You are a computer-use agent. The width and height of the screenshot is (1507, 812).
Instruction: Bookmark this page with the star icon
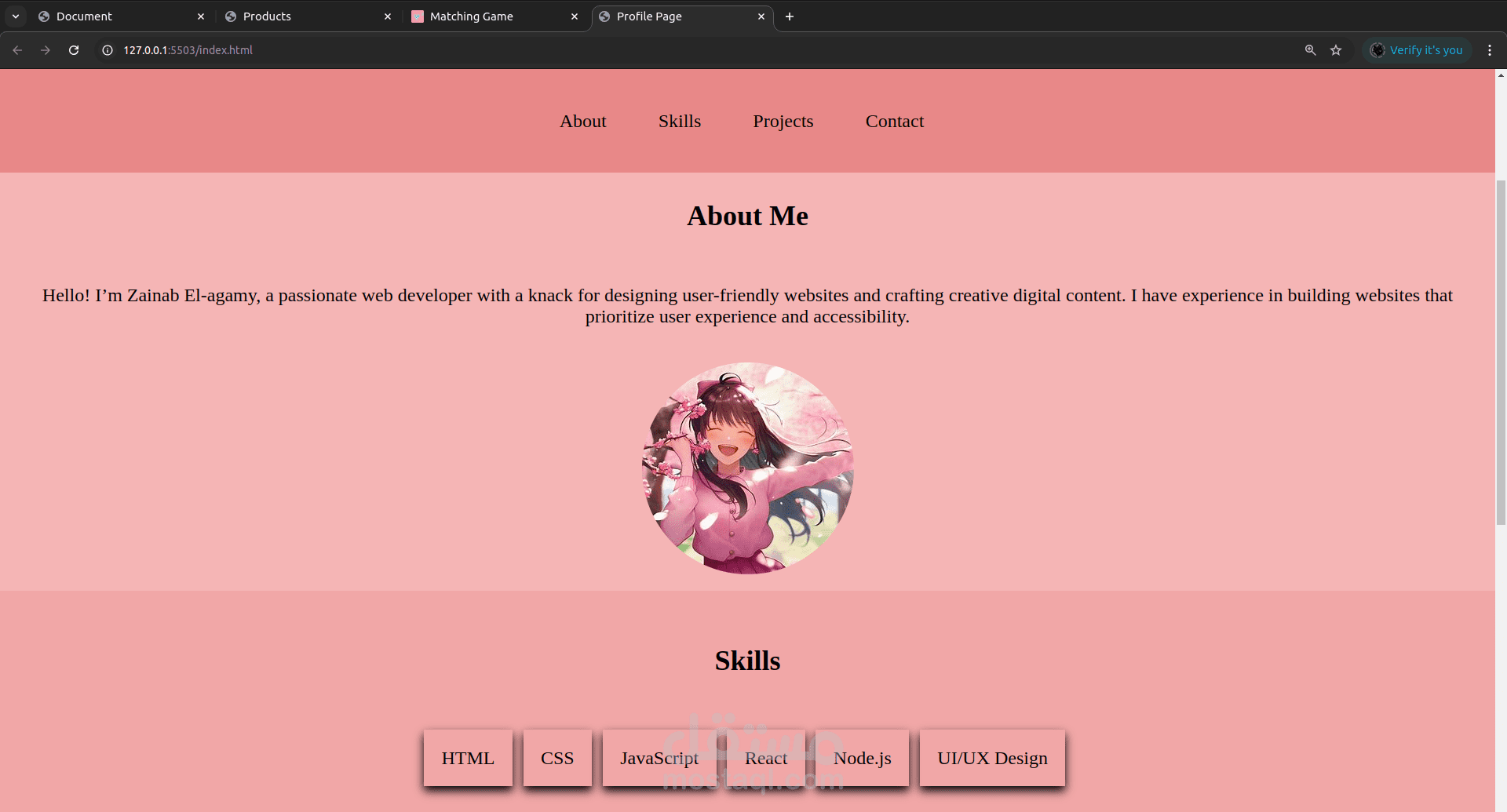coord(1336,50)
